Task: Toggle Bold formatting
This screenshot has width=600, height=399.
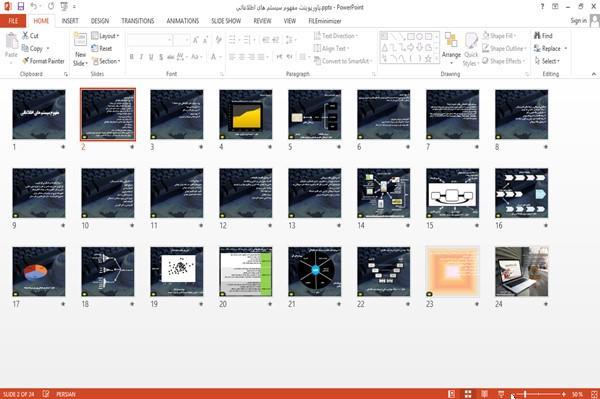Action: pyautogui.click(x=132, y=57)
